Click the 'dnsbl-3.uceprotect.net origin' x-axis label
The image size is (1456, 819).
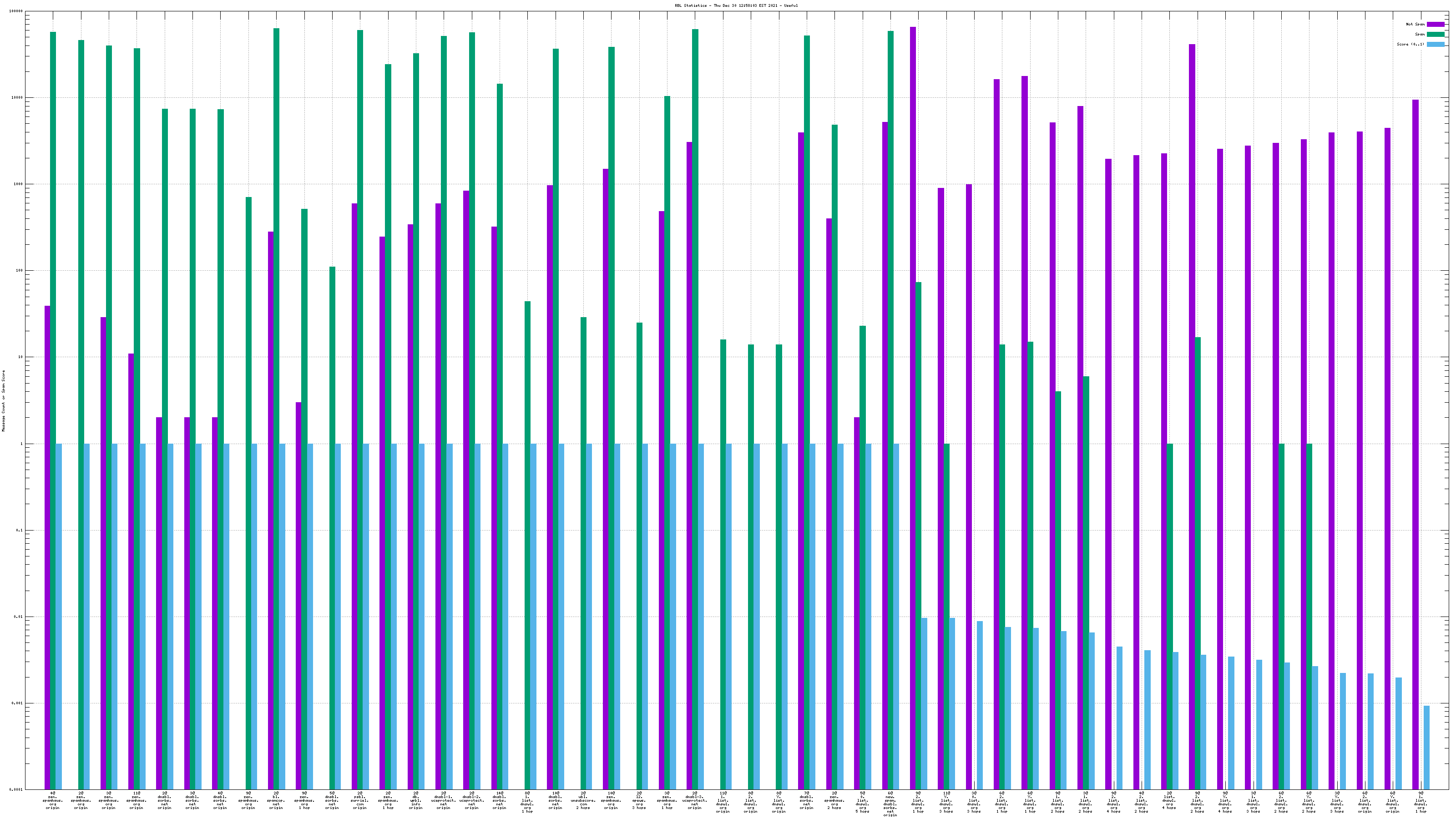click(x=695, y=800)
